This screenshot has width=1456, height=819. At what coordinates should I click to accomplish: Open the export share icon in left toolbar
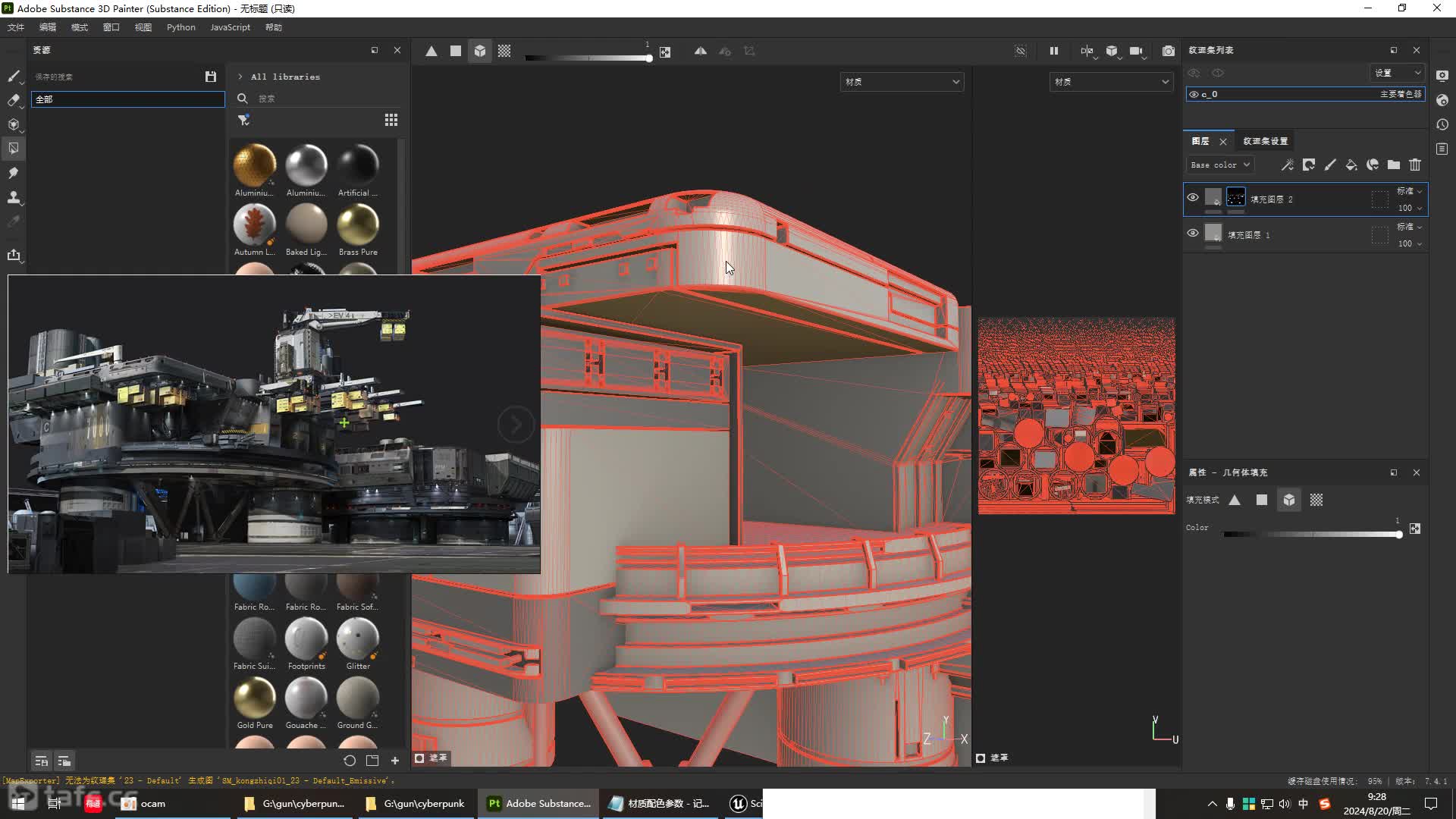point(14,255)
